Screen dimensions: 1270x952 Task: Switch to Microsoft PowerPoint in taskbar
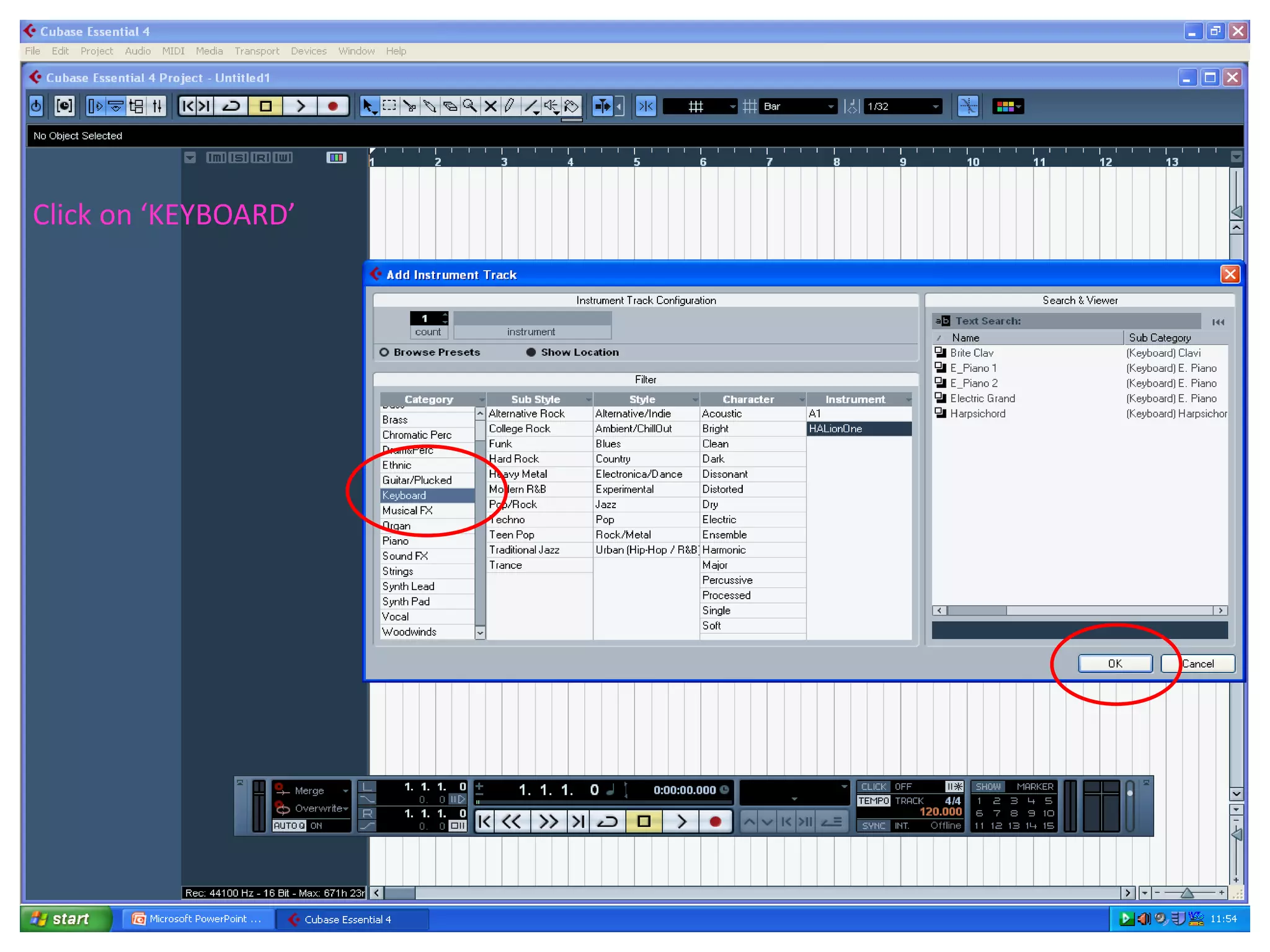[198, 919]
